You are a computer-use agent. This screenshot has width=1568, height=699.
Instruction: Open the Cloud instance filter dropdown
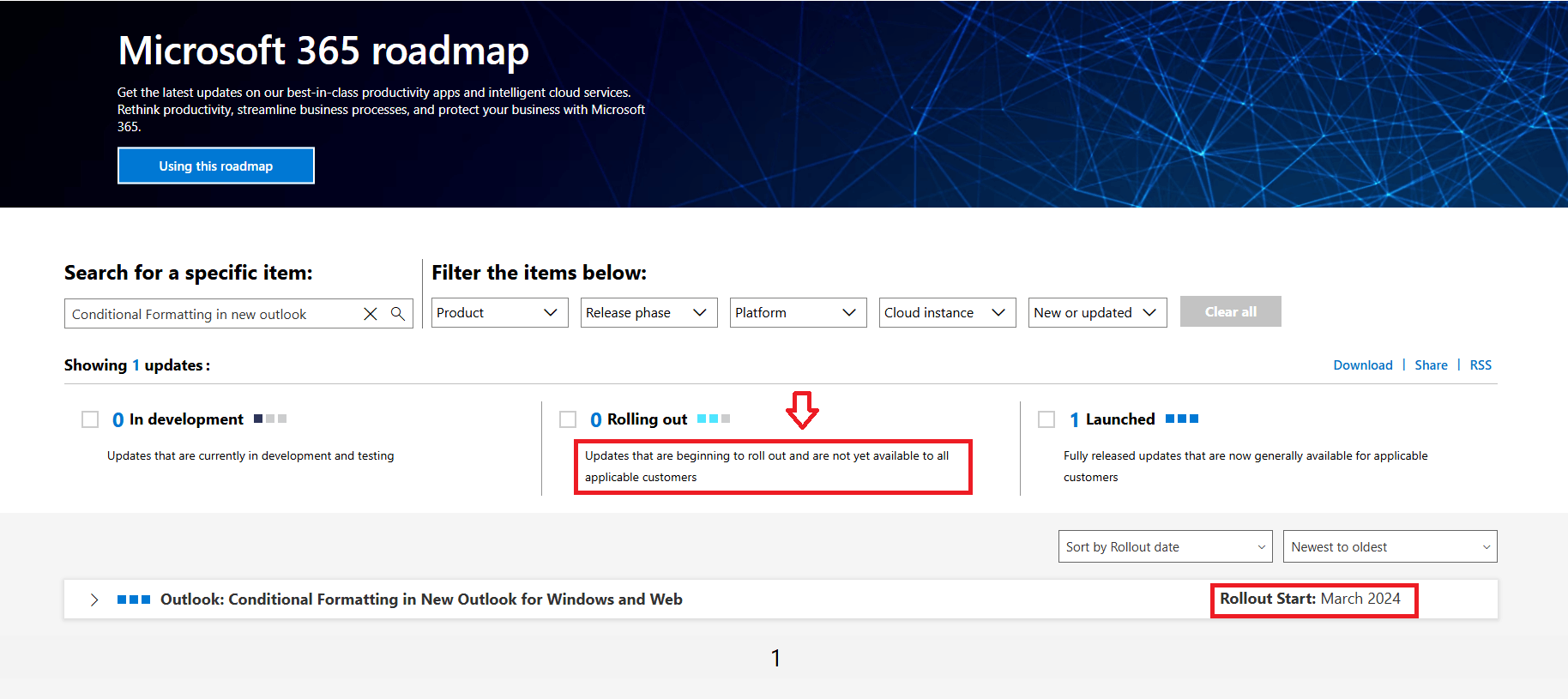(x=947, y=312)
